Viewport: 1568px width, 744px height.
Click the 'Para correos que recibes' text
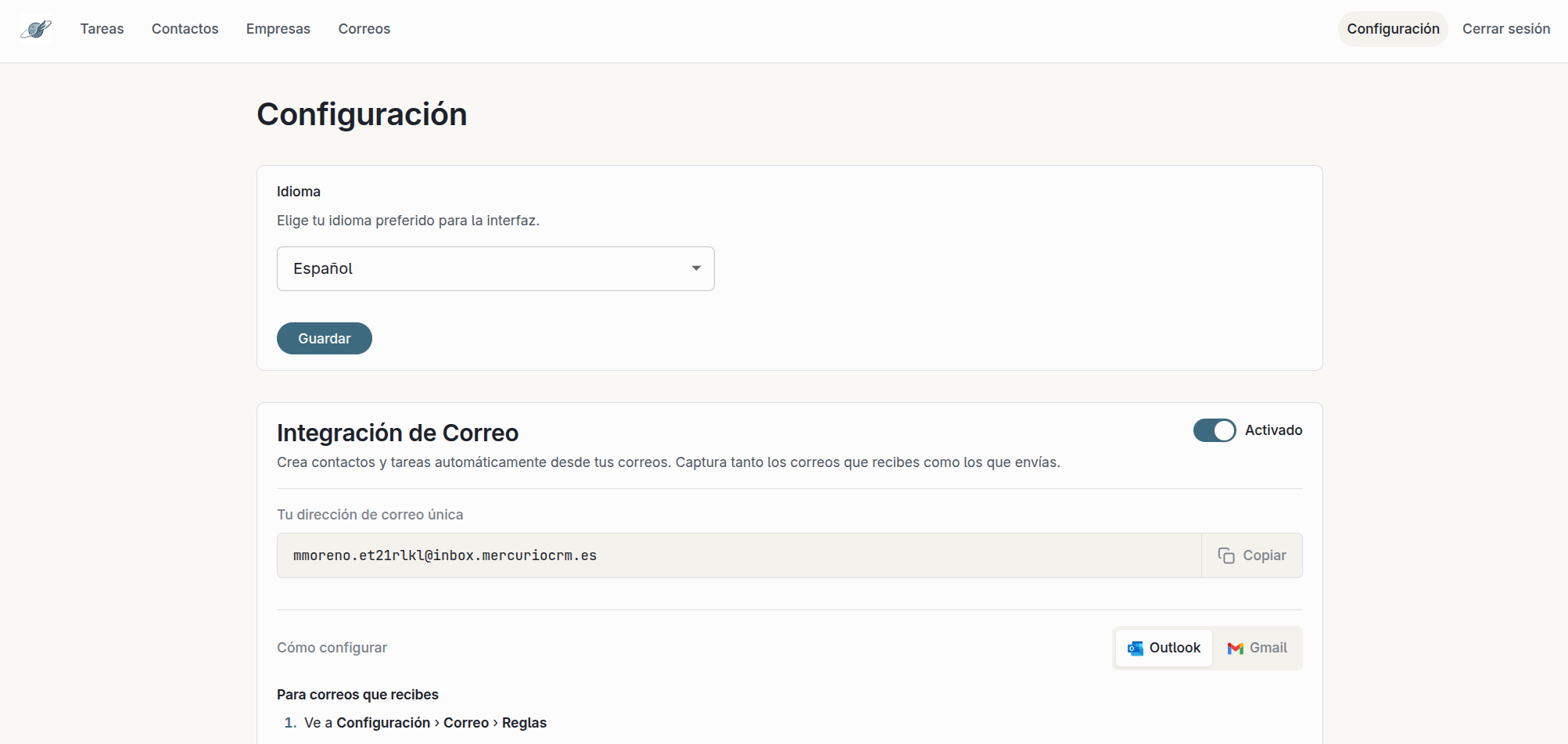pos(357,695)
